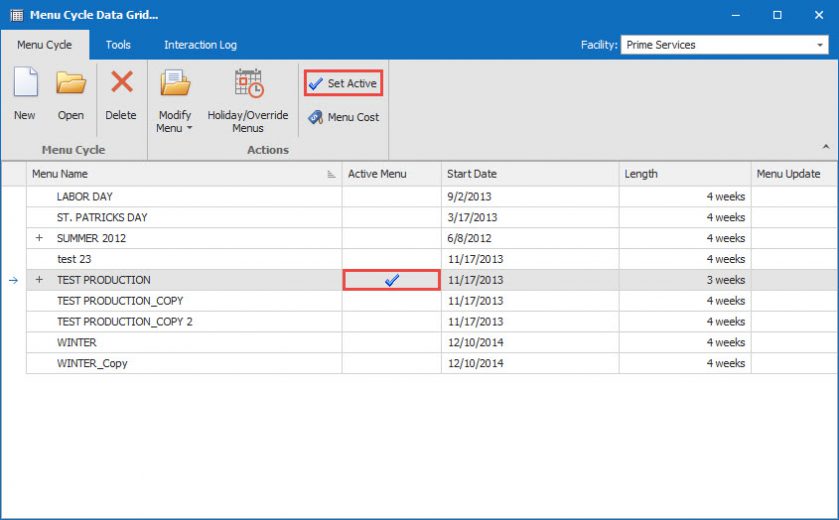Click the Modify Menu icon

pyautogui.click(x=174, y=84)
